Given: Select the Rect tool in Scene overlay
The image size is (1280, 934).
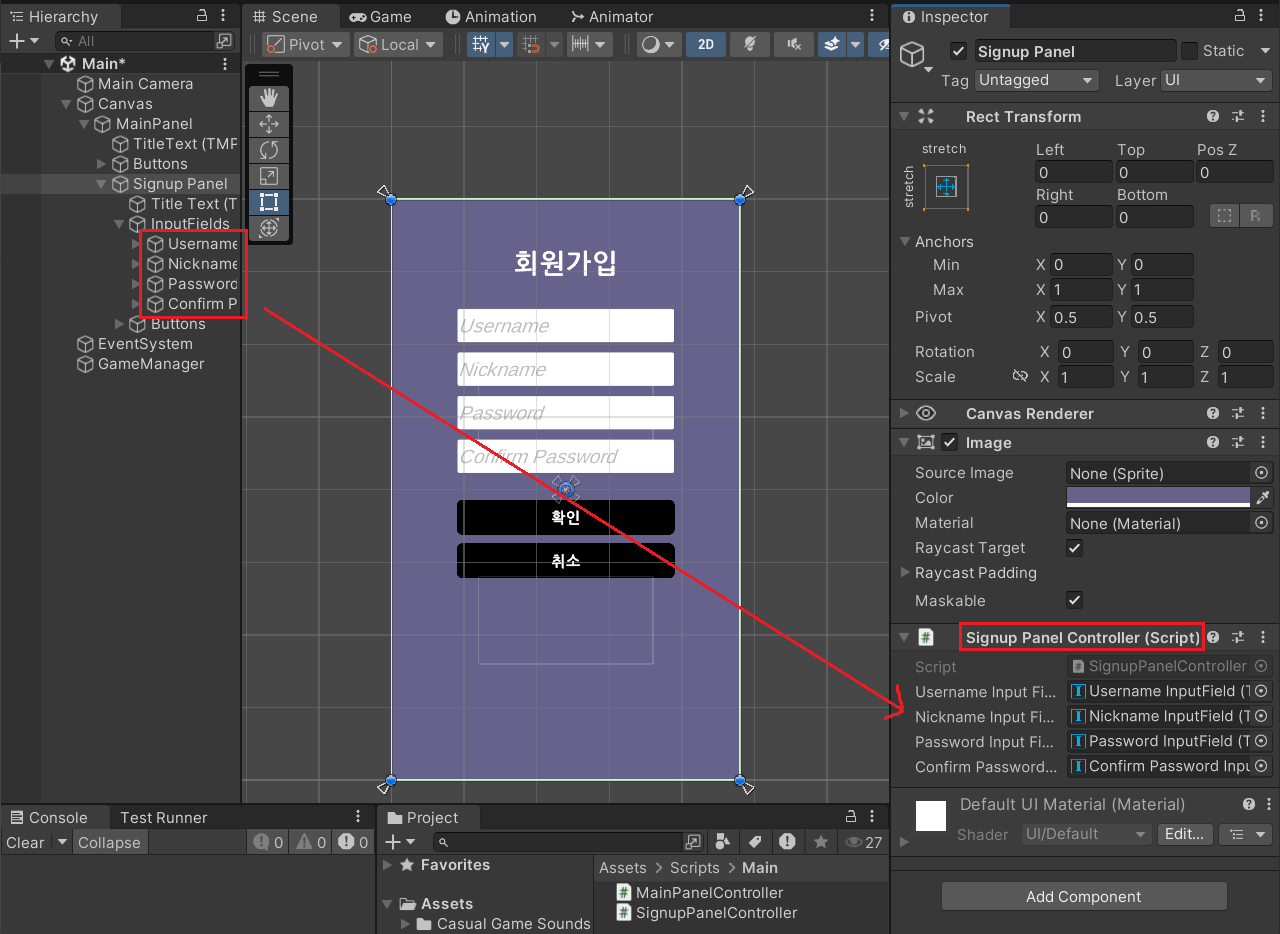Looking at the screenshot, I should (268, 202).
